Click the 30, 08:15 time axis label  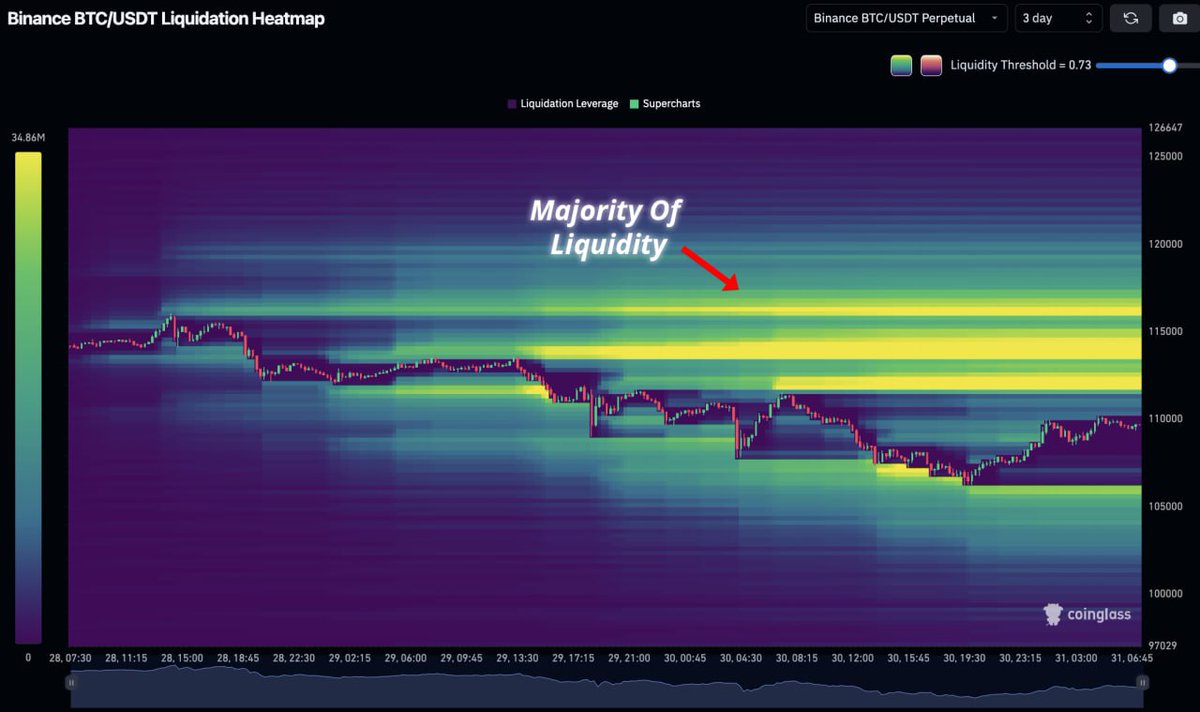tap(797, 658)
